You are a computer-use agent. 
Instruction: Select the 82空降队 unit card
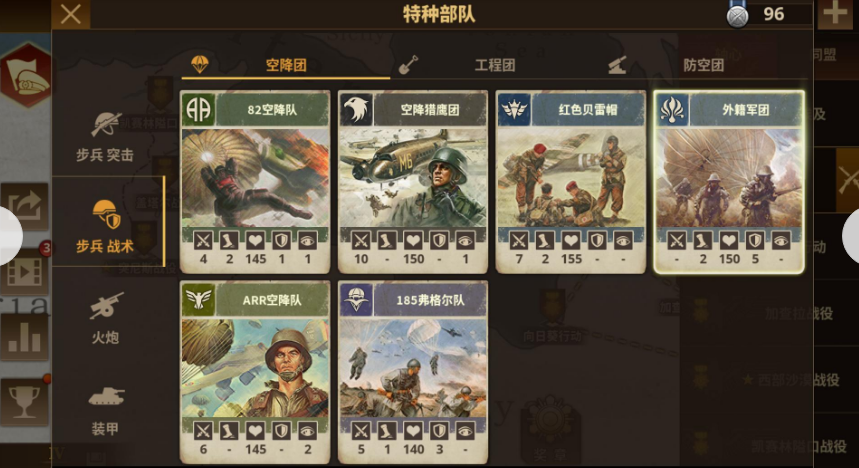(255, 182)
